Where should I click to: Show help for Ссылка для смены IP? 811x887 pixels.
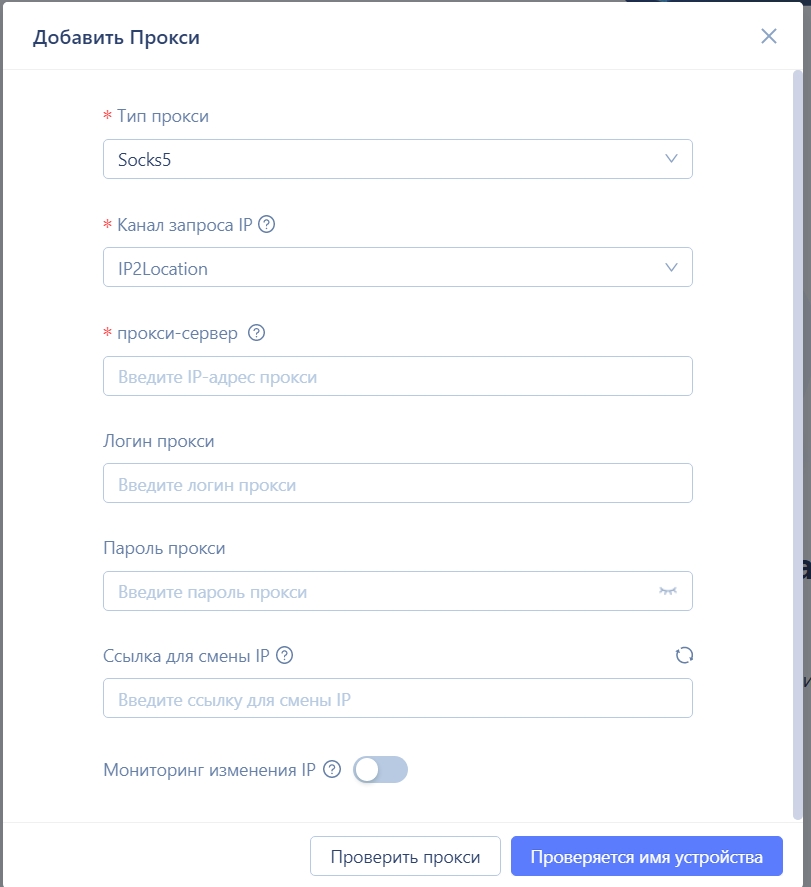tap(284, 655)
